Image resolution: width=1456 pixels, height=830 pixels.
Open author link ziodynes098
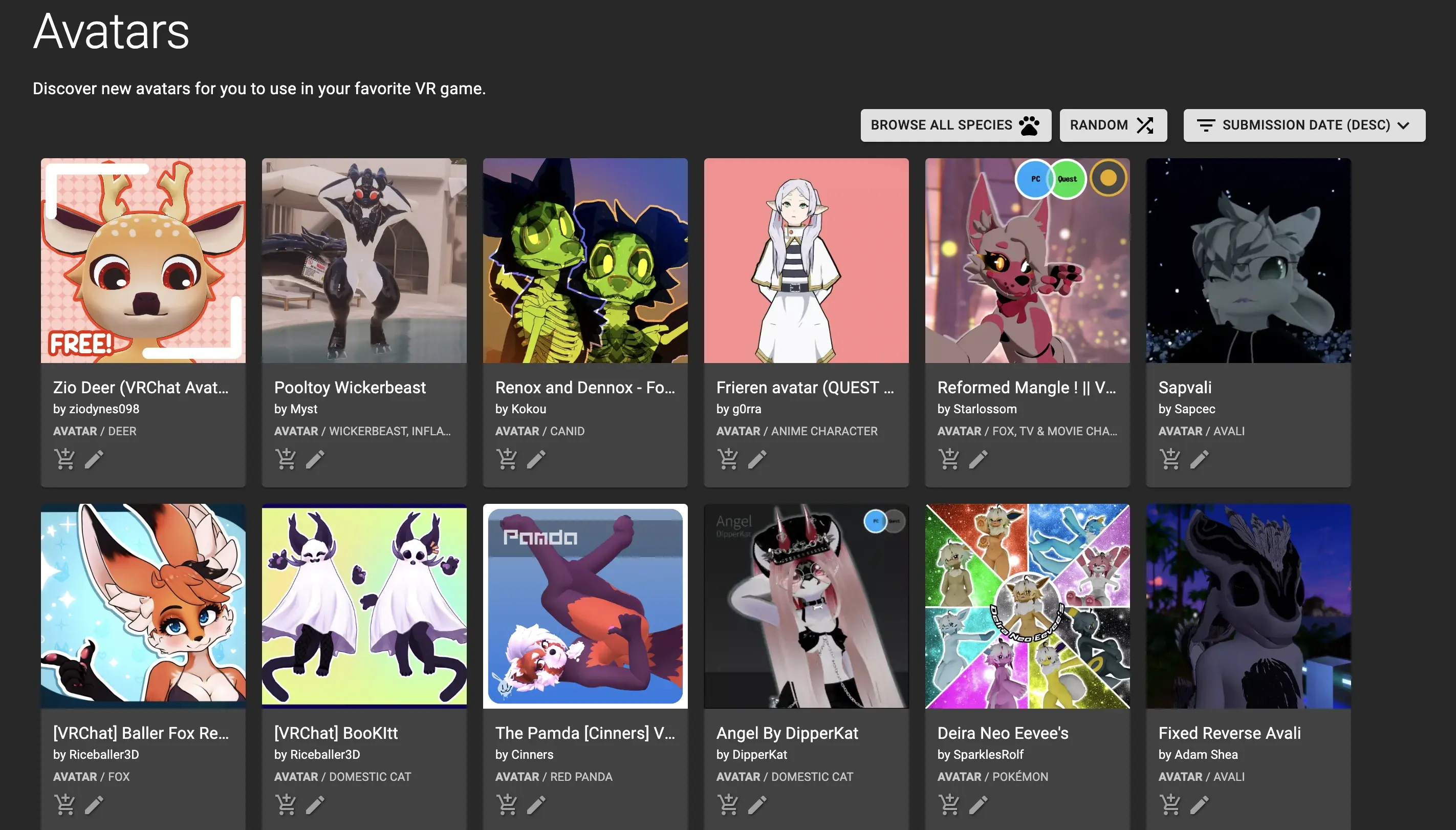[104, 409]
